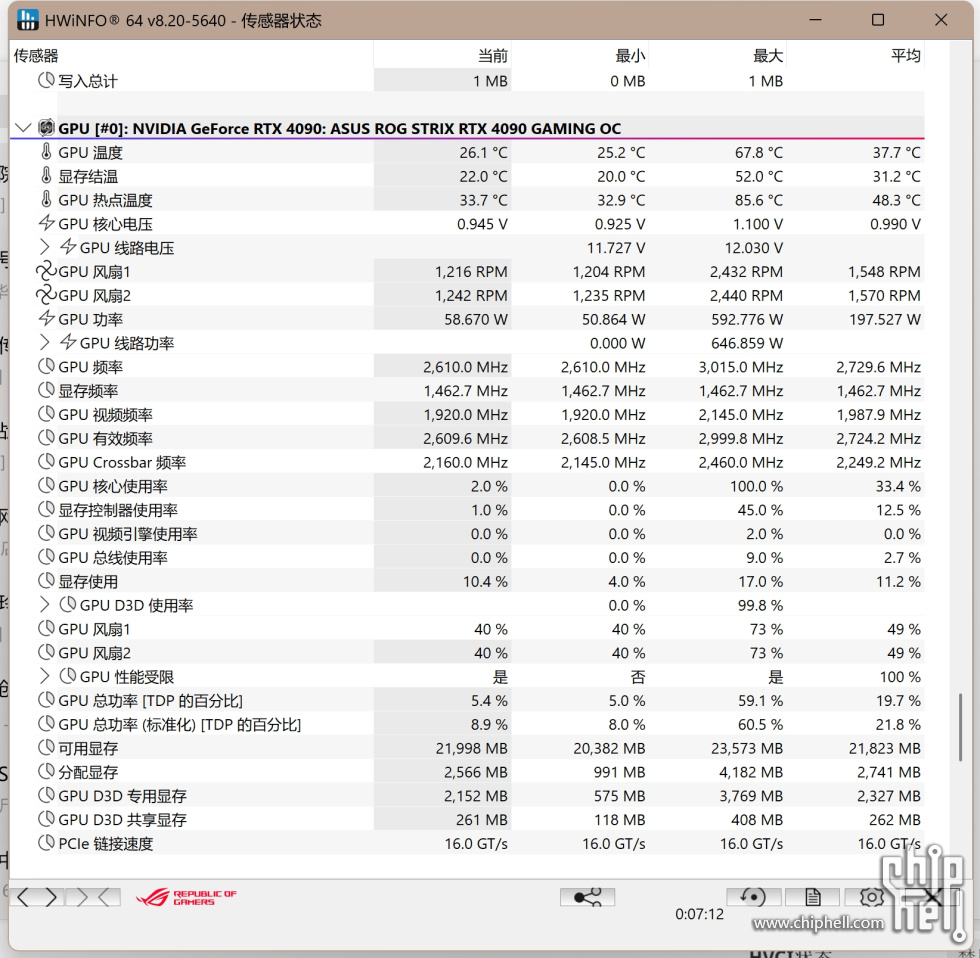Click the gauge icon beside 写入总计
The width and height of the screenshot is (980, 958).
point(46,81)
